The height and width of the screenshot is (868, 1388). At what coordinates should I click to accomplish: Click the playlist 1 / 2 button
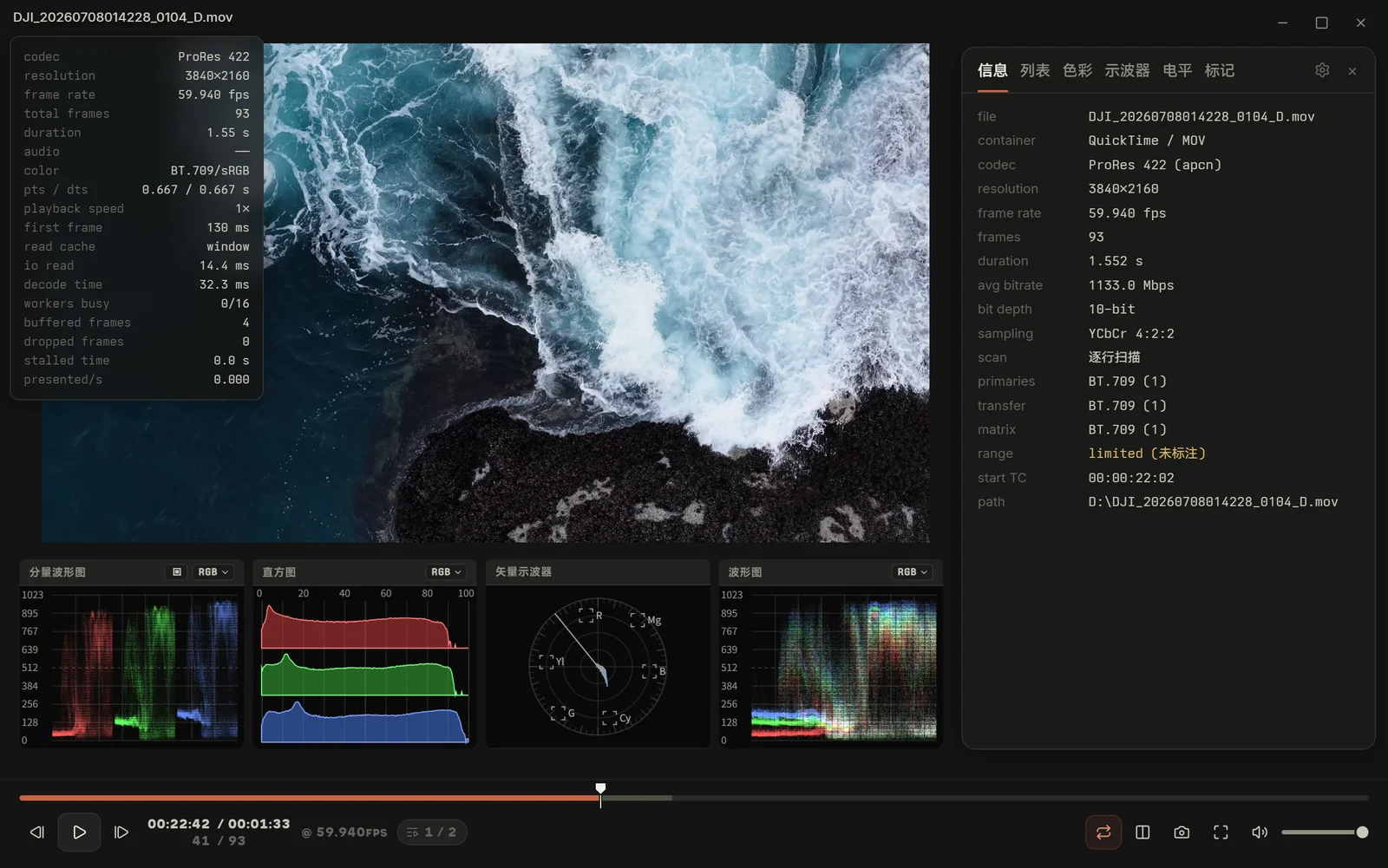coord(432,832)
